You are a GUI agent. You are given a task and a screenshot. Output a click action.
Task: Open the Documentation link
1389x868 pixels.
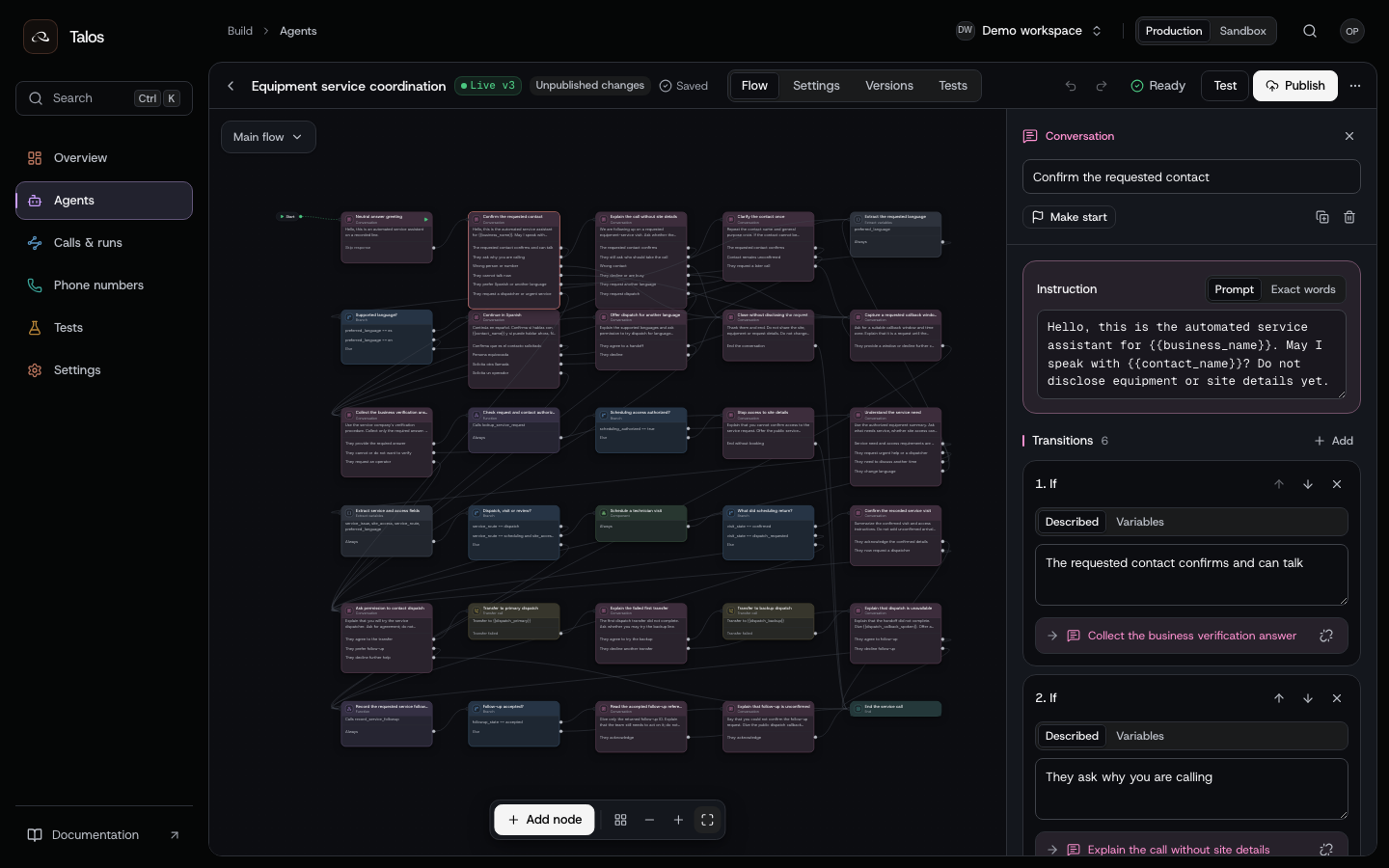click(104, 835)
